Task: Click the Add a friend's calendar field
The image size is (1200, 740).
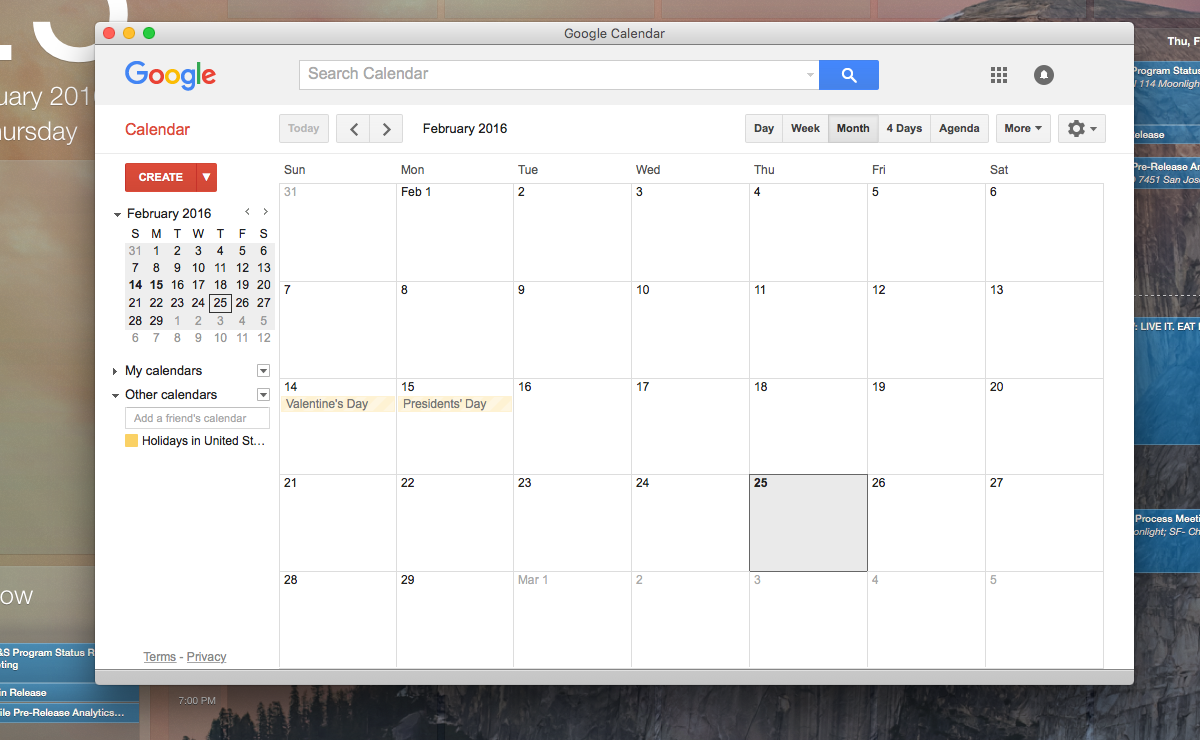Action: tap(198, 418)
